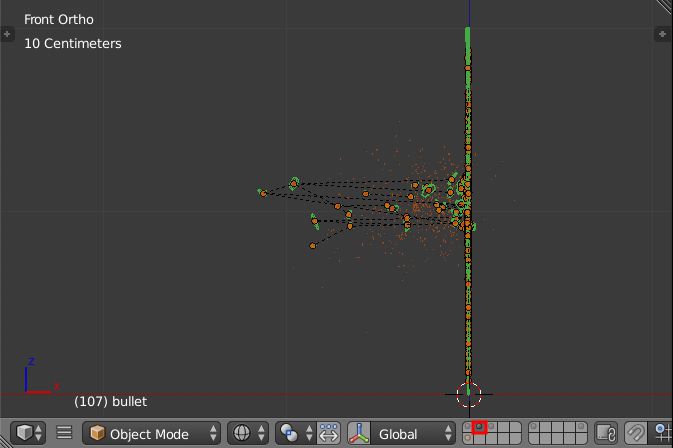Select highlighted layer 2 button

click(479, 427)
